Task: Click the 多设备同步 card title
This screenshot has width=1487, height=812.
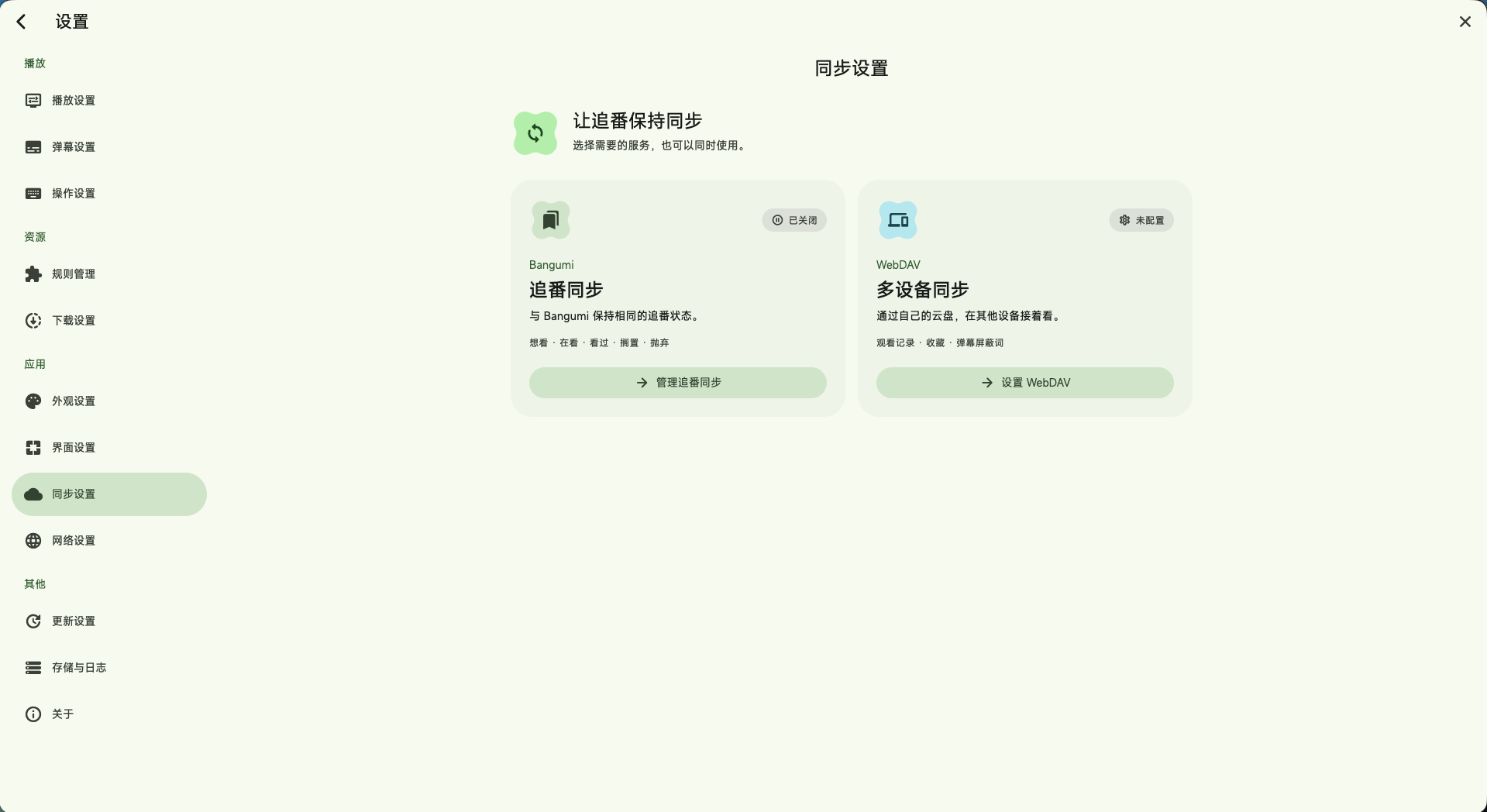Action: (923, 290)
